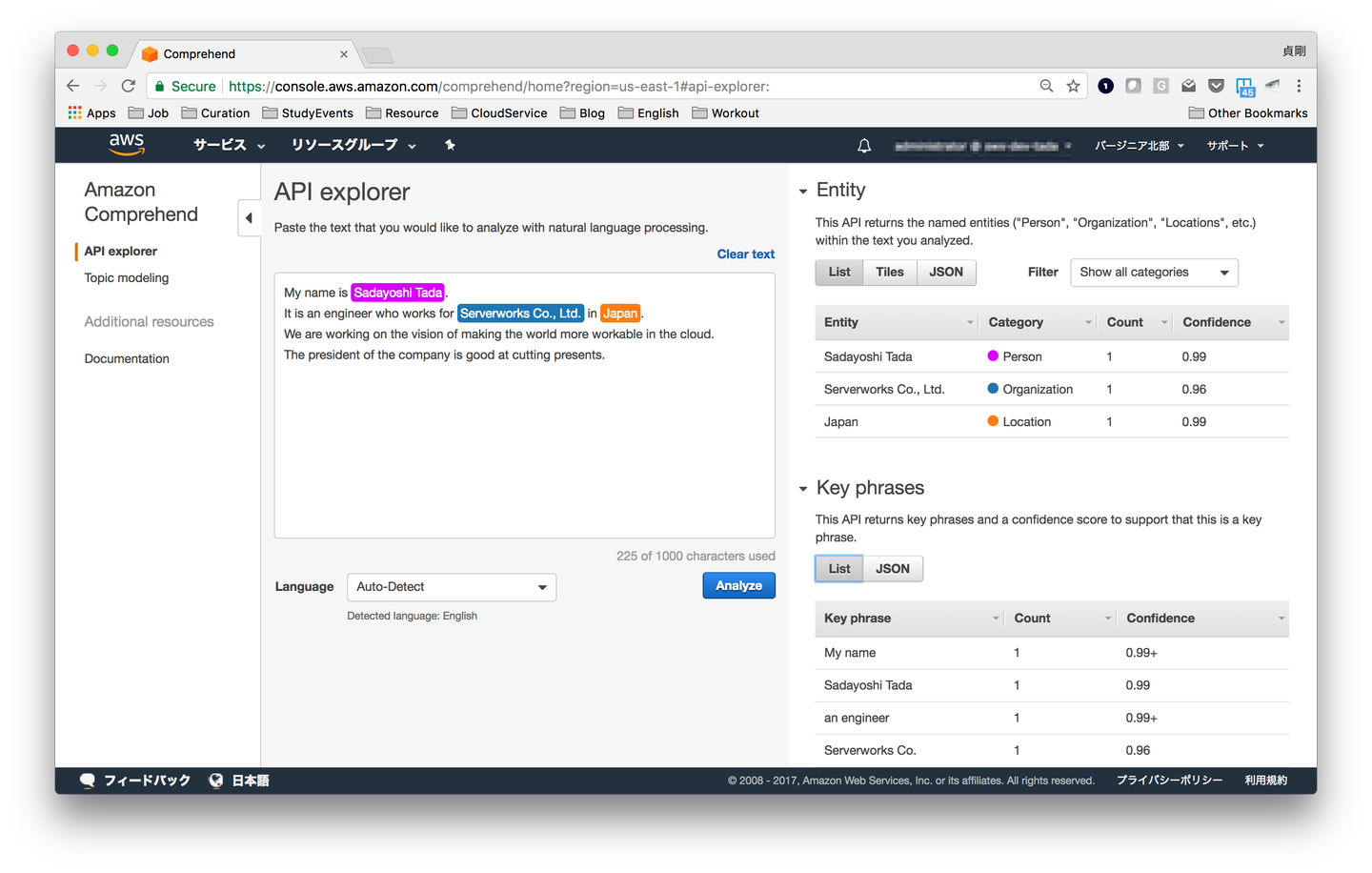The width and height of the screenshot is (1372, 873).
Task: Open the Job bookmark folder
Action: pos(149,112)
